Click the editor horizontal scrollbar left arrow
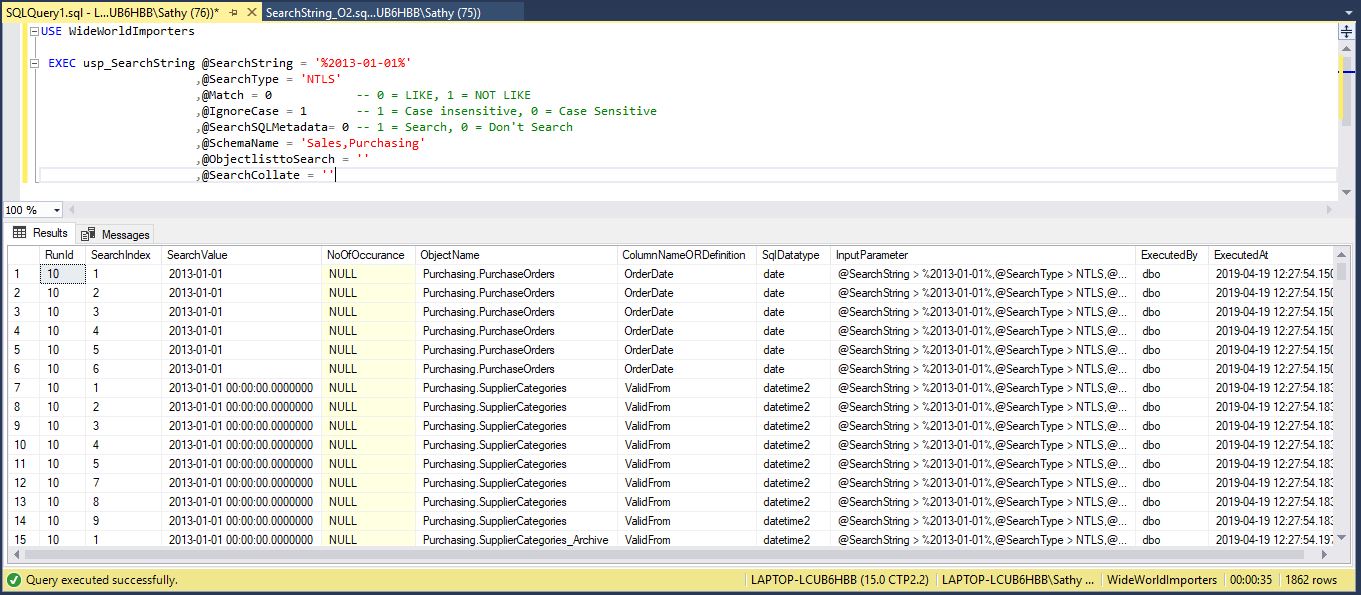1361x595 pixels. tap(74, 210)
